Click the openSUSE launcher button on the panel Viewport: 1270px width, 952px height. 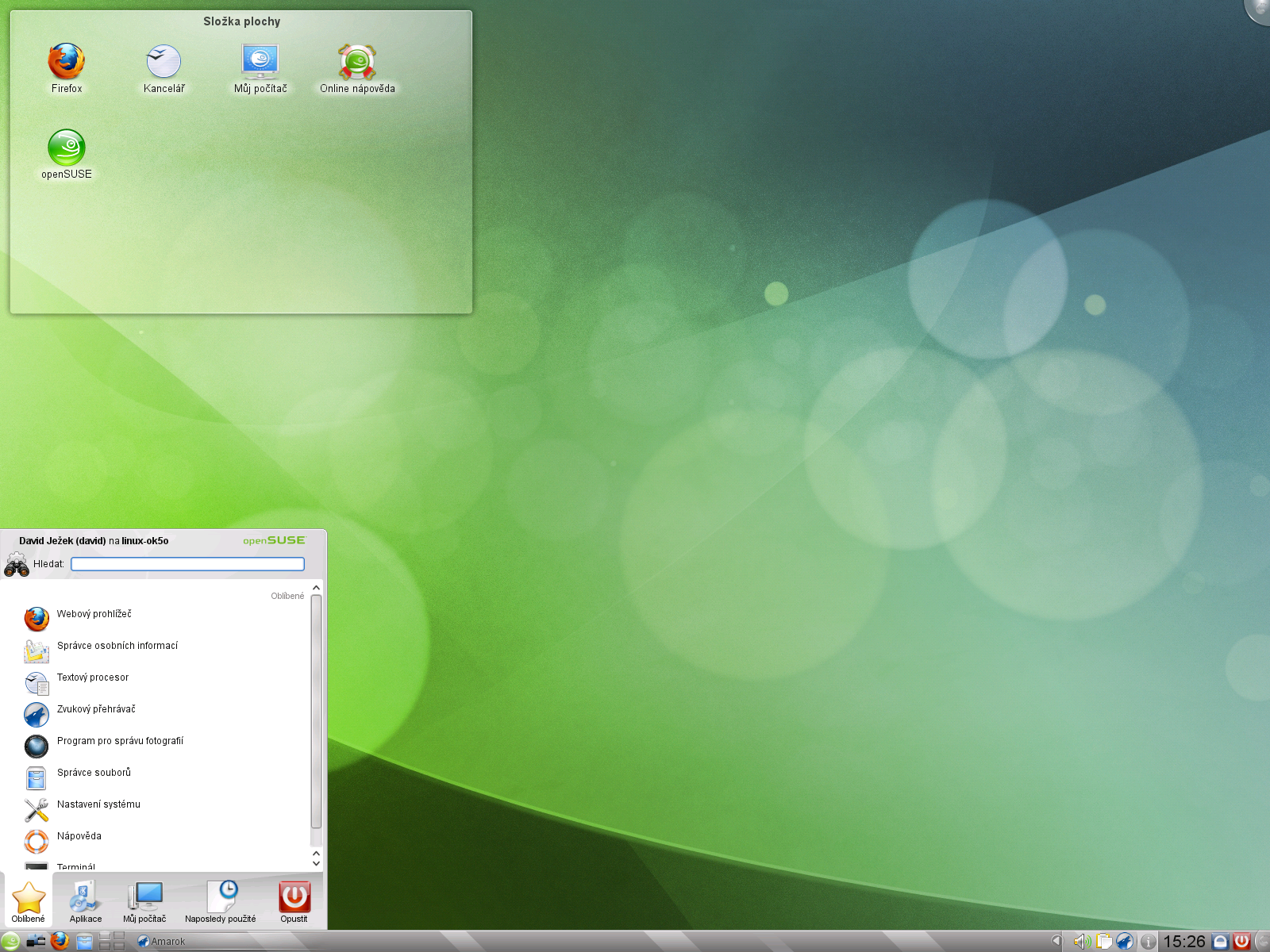(x=10, y=942)
